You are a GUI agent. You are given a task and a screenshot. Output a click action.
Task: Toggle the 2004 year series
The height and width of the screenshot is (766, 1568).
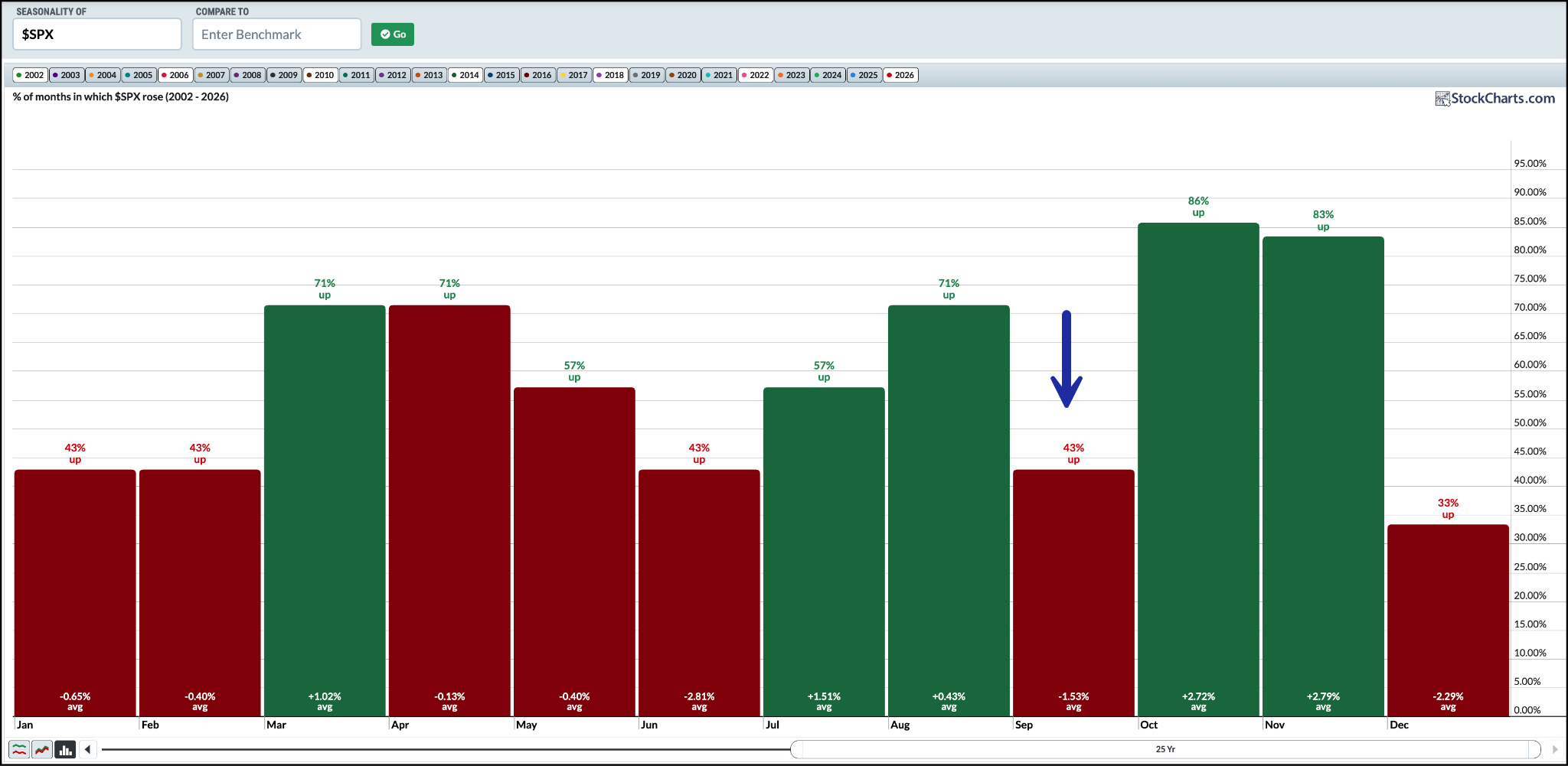click(x=103, y=75)
